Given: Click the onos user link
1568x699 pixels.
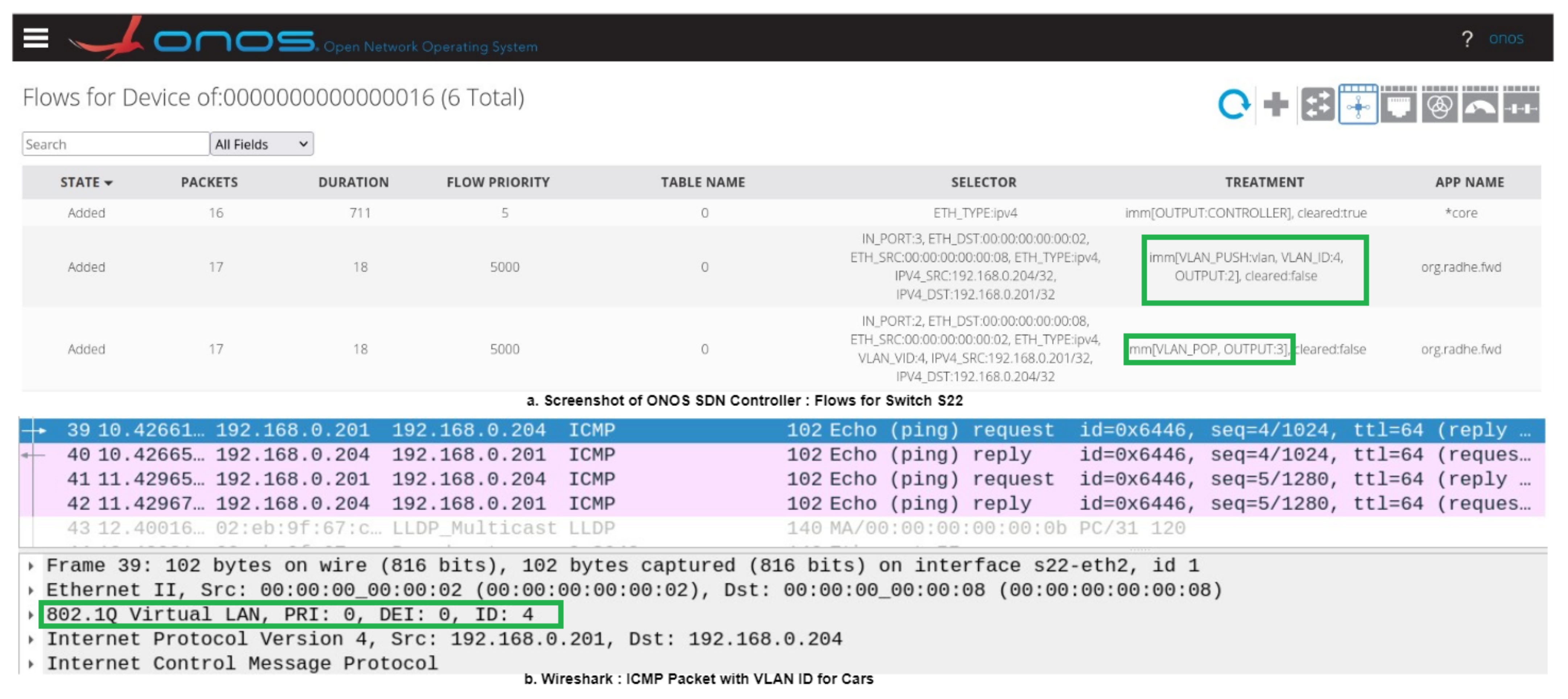Looking at the screenshot, I should [x=1506, y=39].
